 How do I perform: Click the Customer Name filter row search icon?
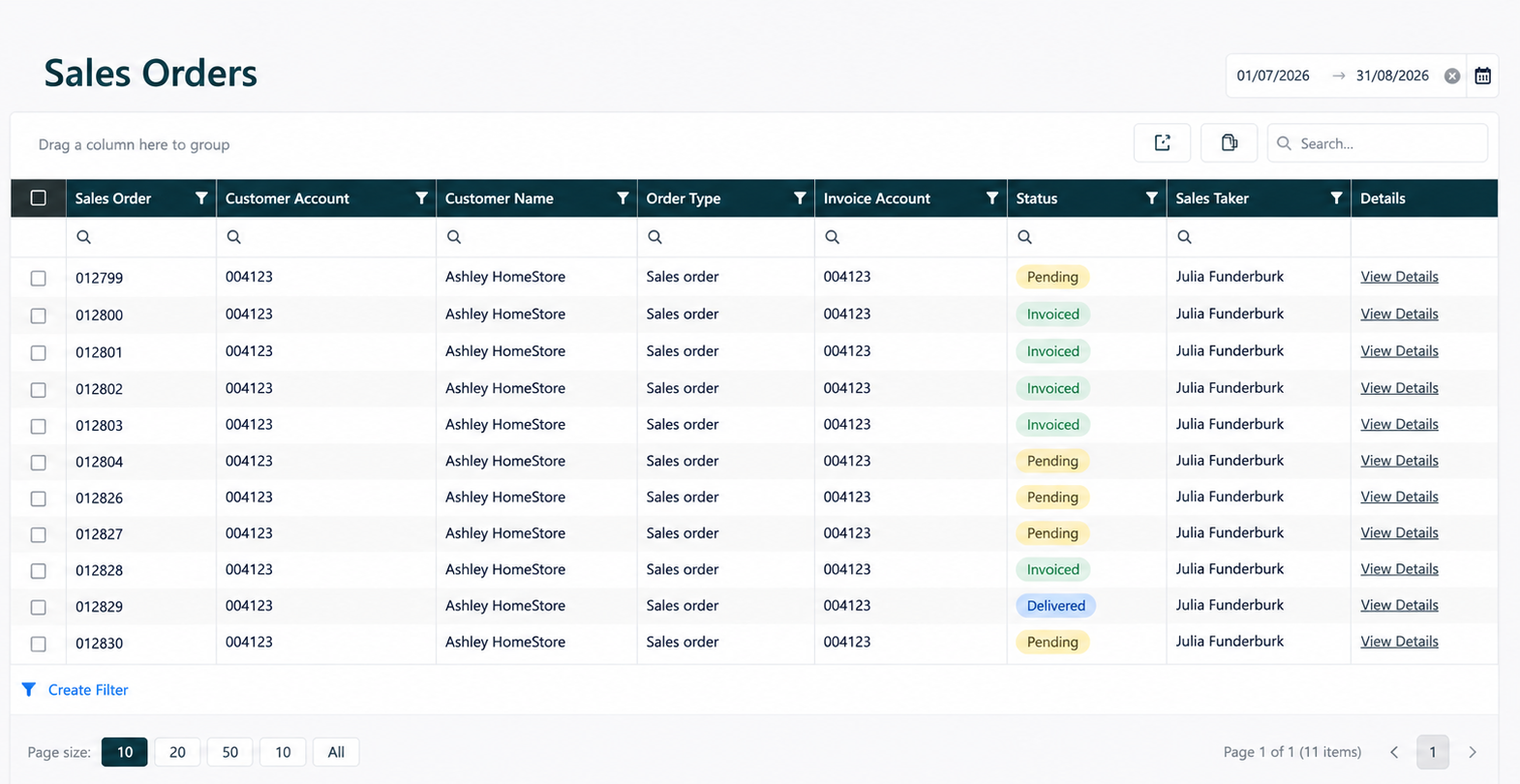[x=454, y=237]
